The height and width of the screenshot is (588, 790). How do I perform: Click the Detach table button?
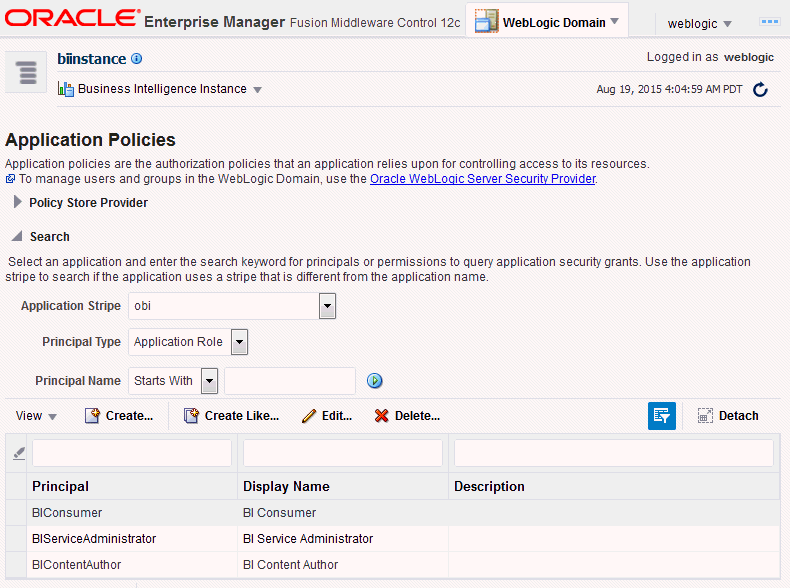pos(728,416)
